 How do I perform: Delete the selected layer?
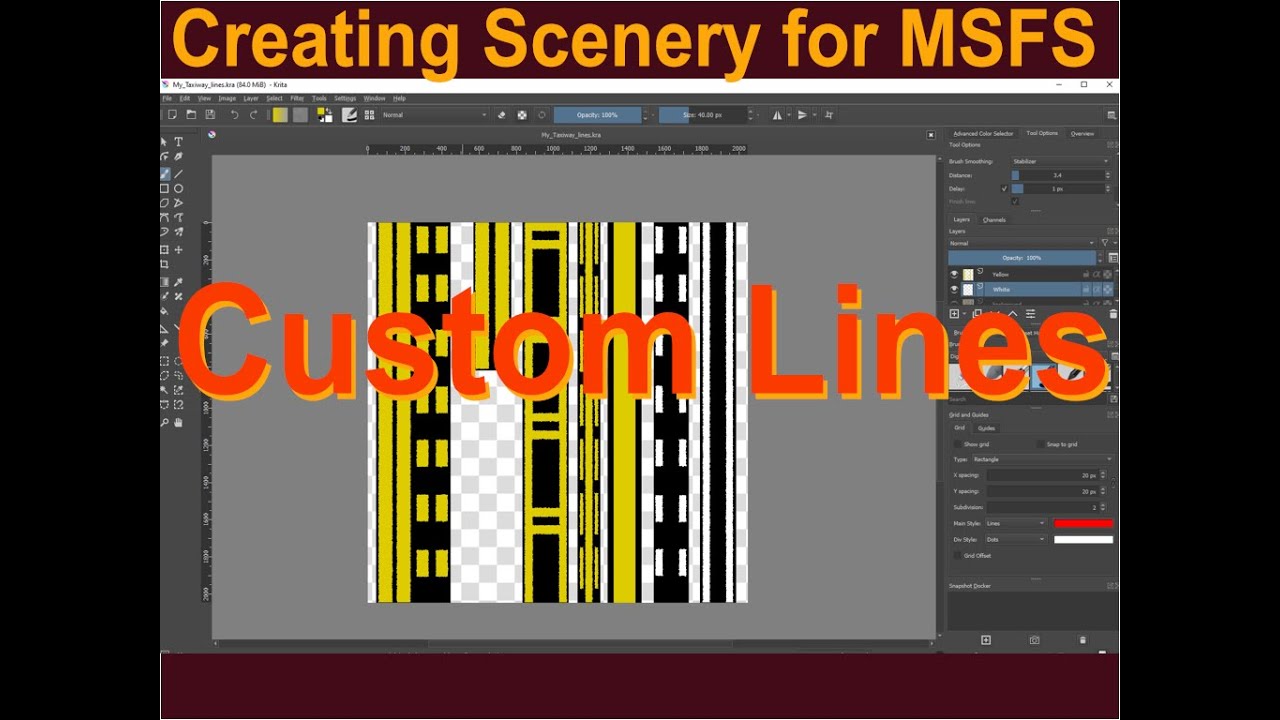[x=1113, y=314]
